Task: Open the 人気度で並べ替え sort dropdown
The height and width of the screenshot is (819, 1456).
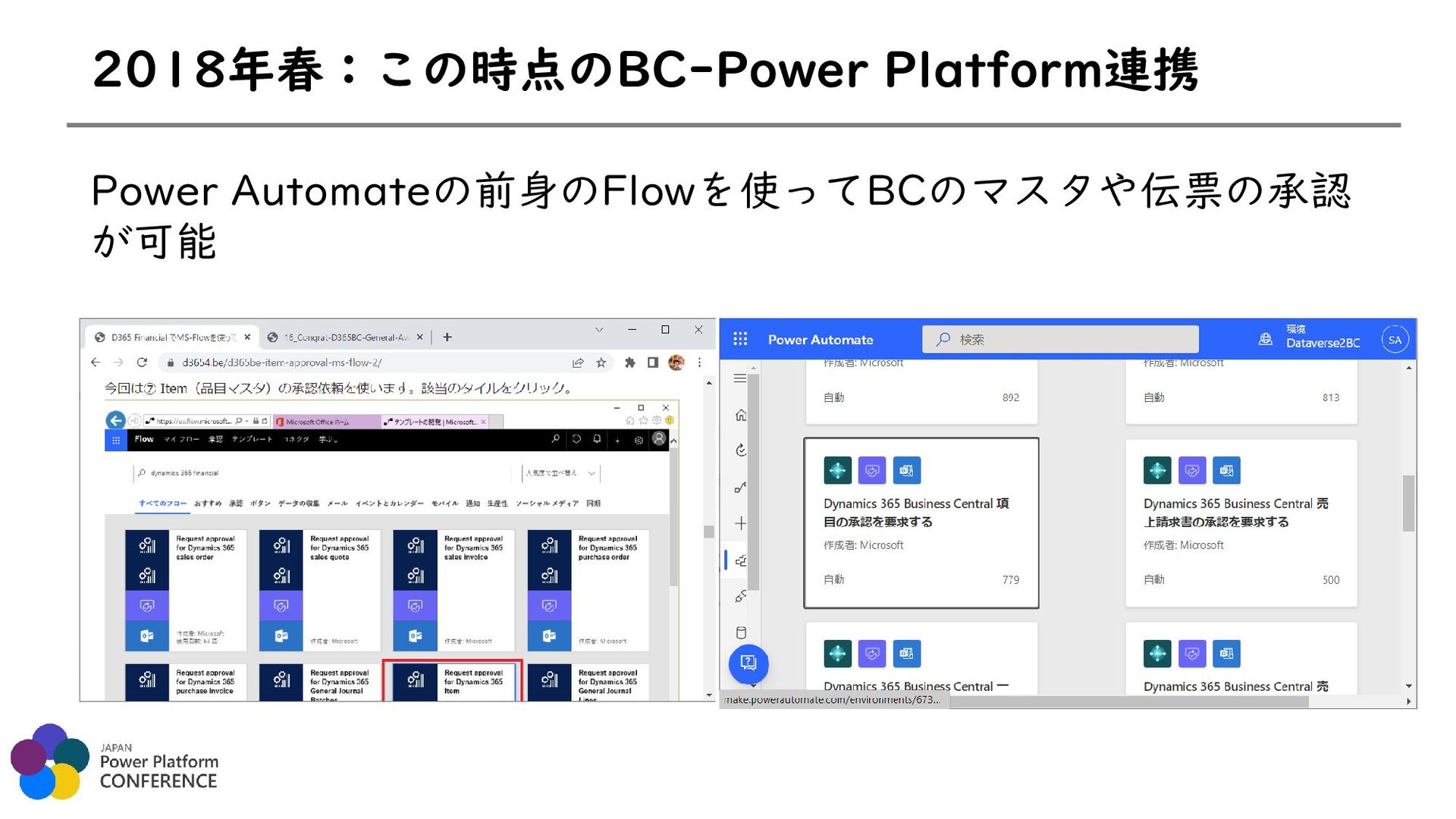Action: [x=561, y=472]
